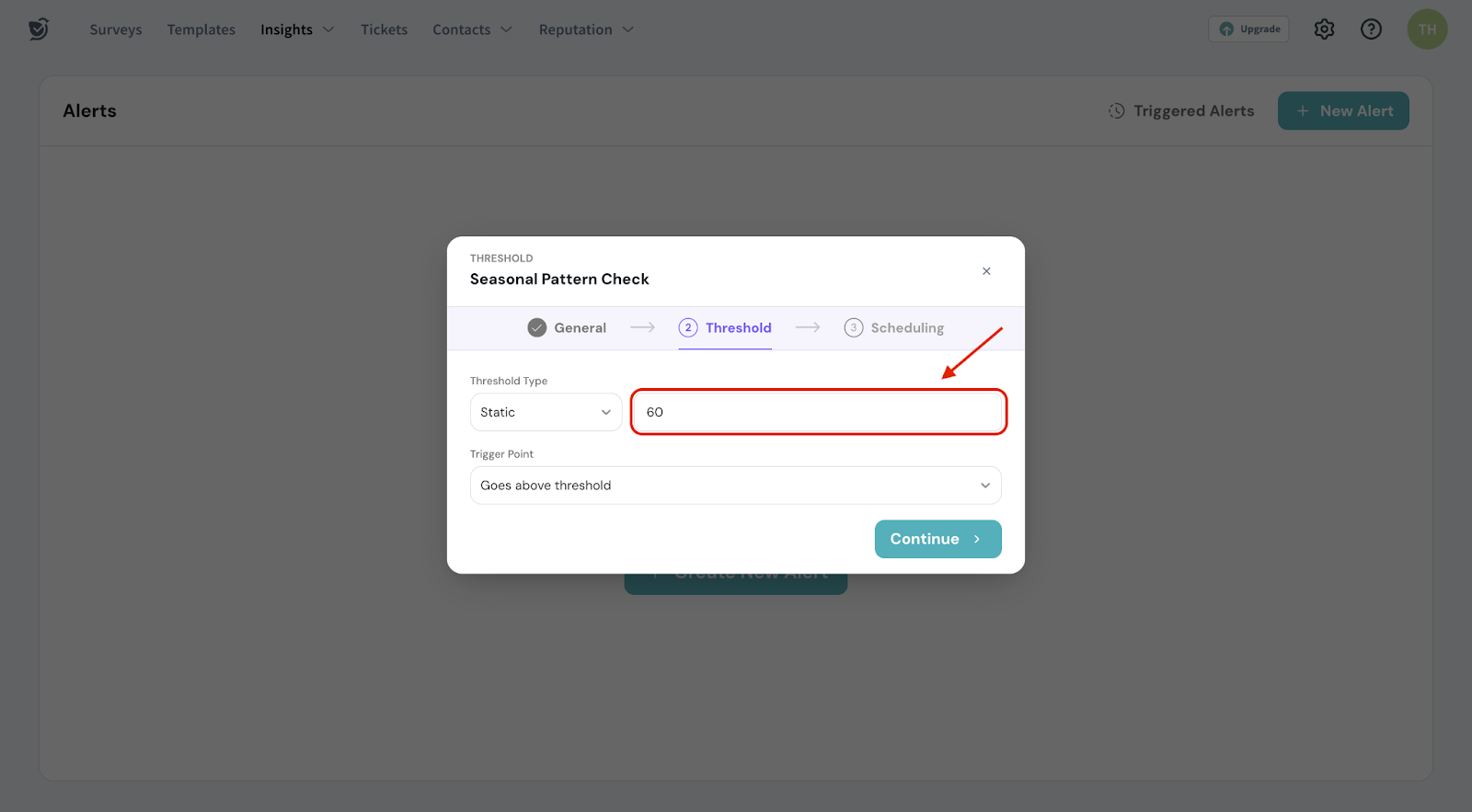Close the Seasonal Pattern Check dialog
The image size is (1472, 812).
[x=986, y=271]
